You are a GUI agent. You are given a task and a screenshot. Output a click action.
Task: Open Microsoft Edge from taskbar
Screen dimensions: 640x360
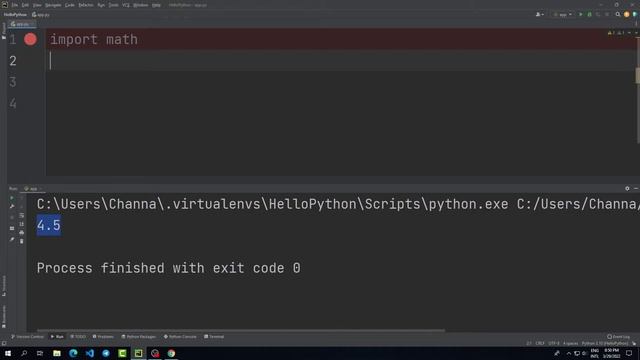coord(73,353)
